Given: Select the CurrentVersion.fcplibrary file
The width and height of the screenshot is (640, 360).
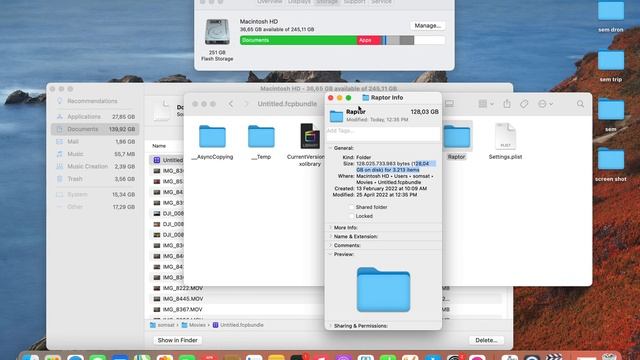Looking at the screenshot, I should pos(309,144).
